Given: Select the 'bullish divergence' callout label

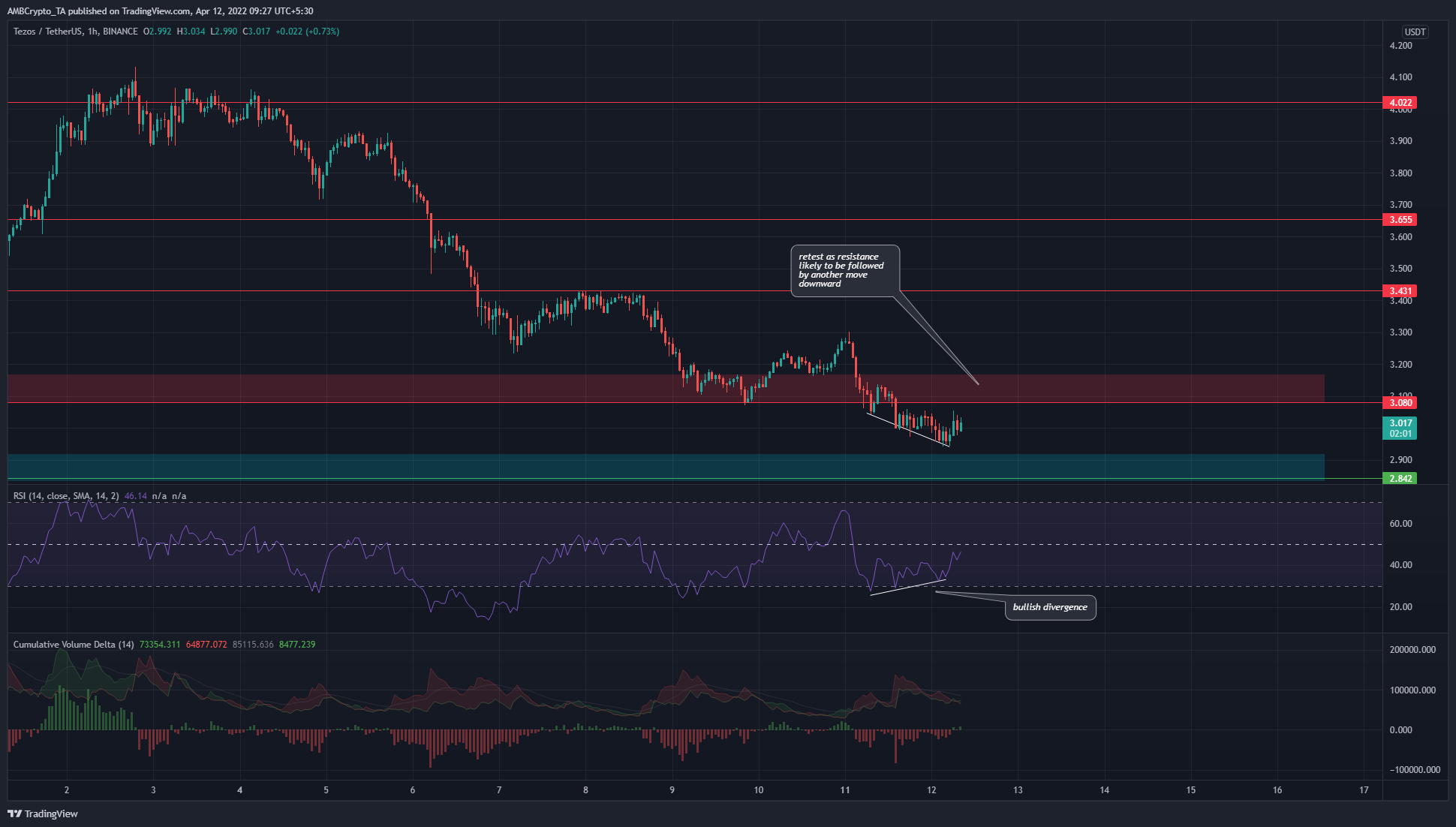Looking at the screenshot, I should click(x=1049, y=607).
